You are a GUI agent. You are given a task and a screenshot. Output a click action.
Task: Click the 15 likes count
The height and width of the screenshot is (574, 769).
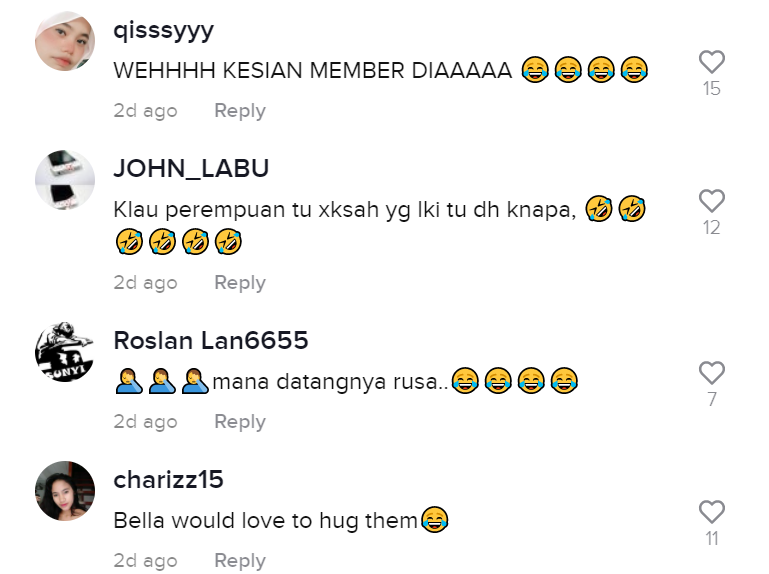pos(712,89)
